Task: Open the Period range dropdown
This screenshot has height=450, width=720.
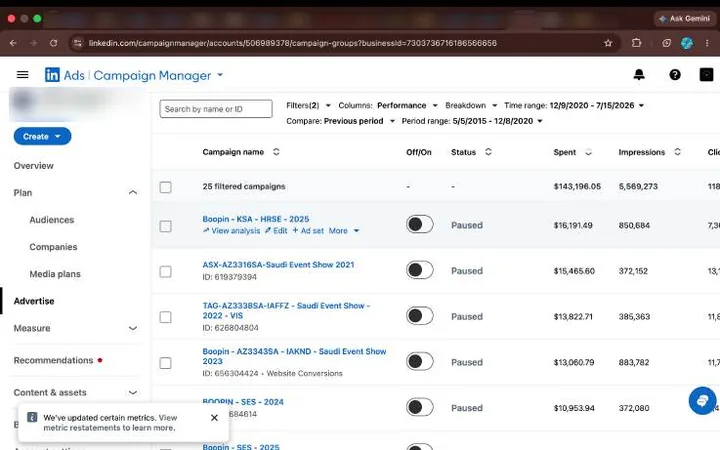Action: 472,121
